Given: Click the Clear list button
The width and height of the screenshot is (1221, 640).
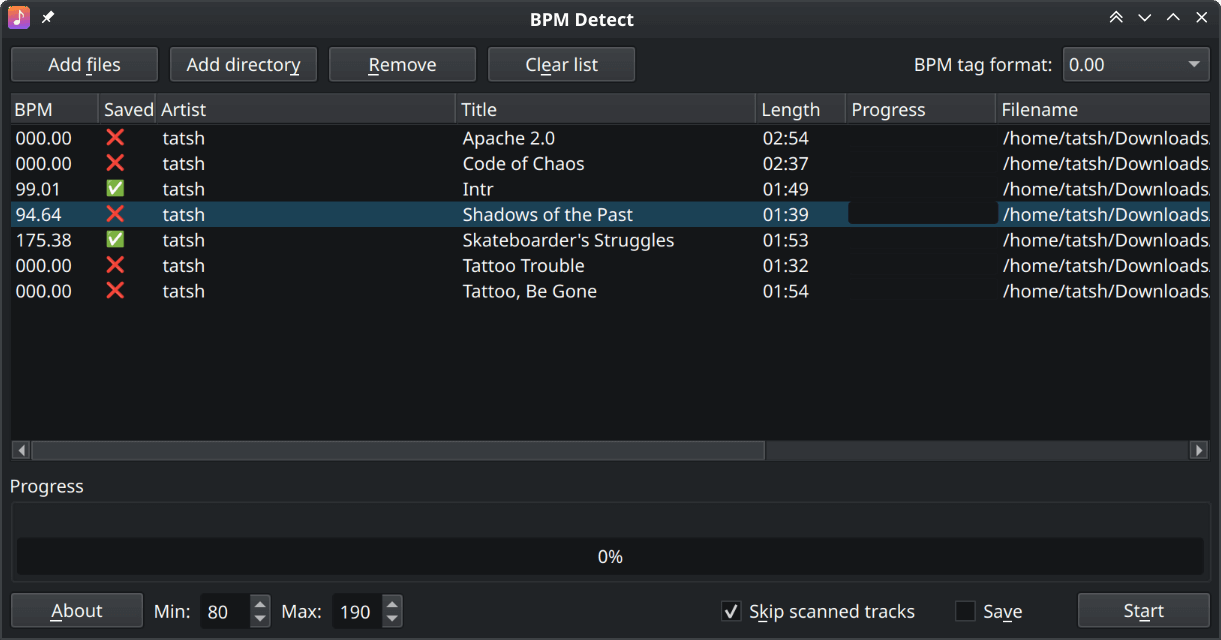Looking at the screenshot, I should click(561, 65).
